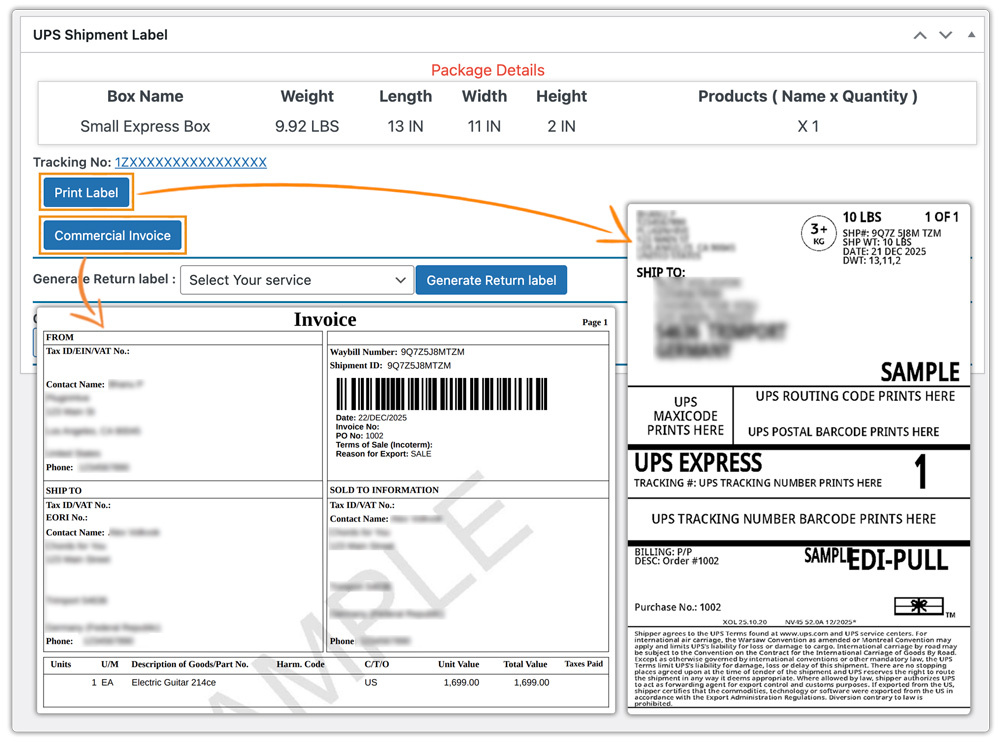Click Print Label
Viewport: 1000px width, 742px height.
click(x=86, y=192)
